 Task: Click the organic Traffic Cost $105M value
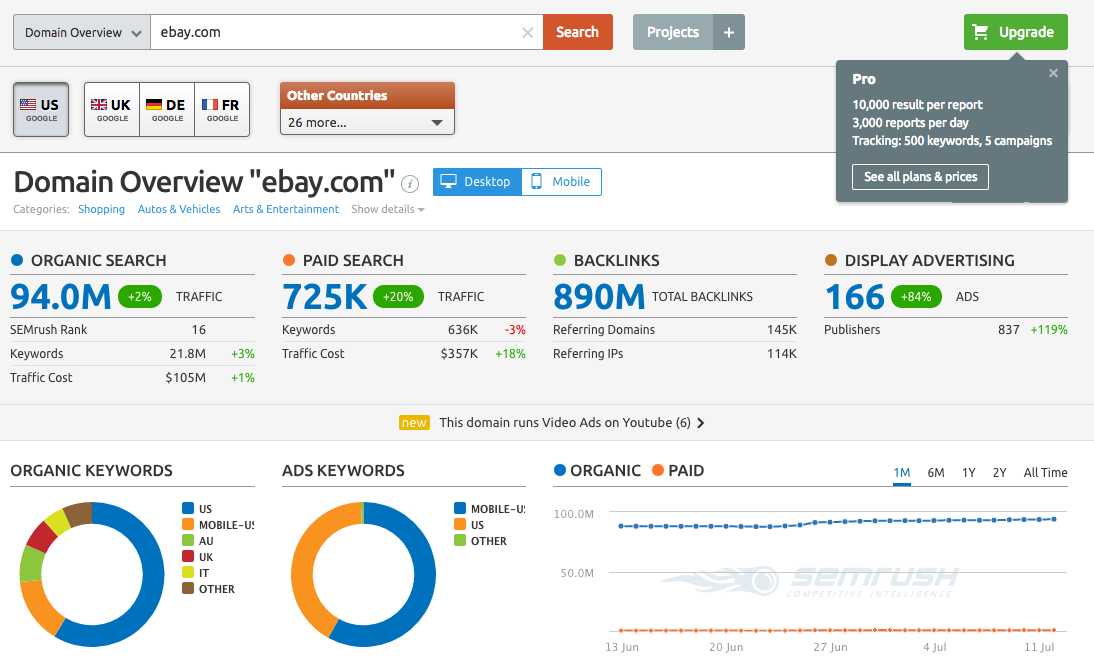186,377
